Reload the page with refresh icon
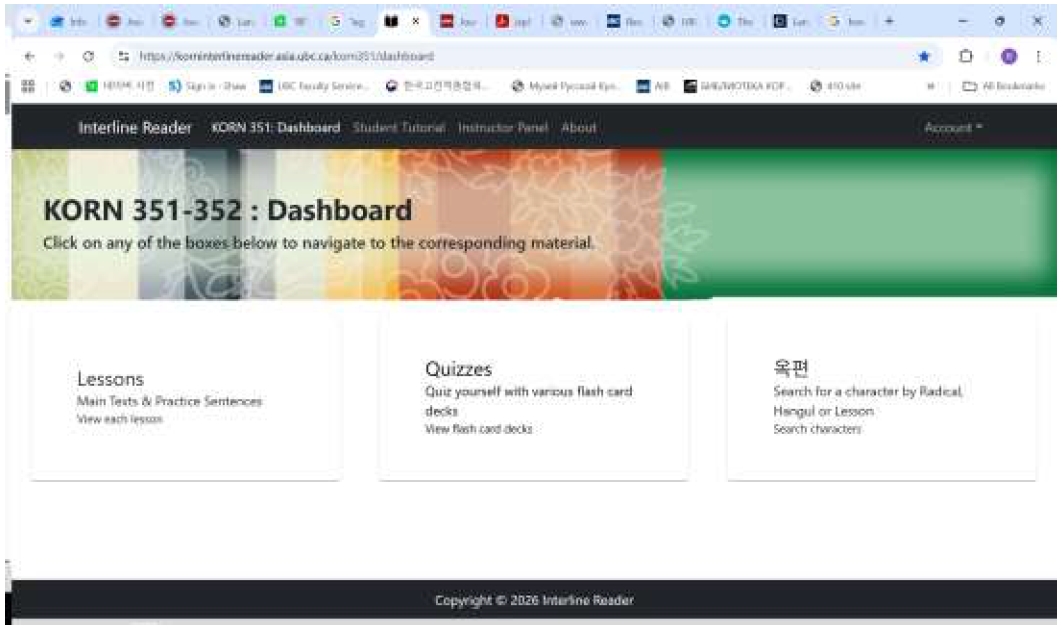Screen dimensions: 1063x630 pyautogui.click(x=88, y=57)
